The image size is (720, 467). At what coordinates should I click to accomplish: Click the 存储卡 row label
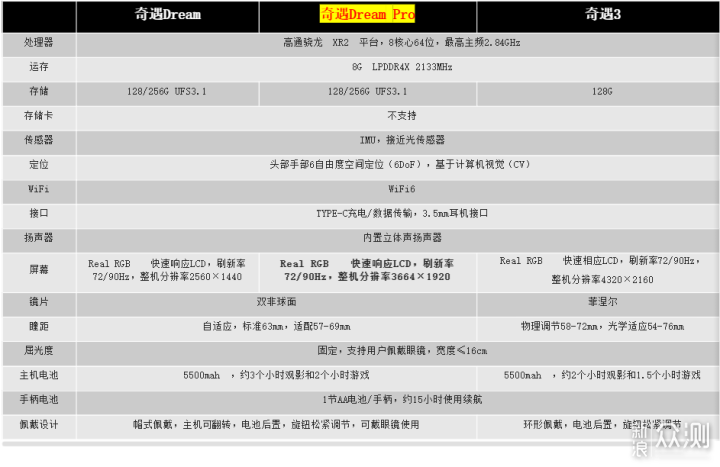[x=39, y=116]
